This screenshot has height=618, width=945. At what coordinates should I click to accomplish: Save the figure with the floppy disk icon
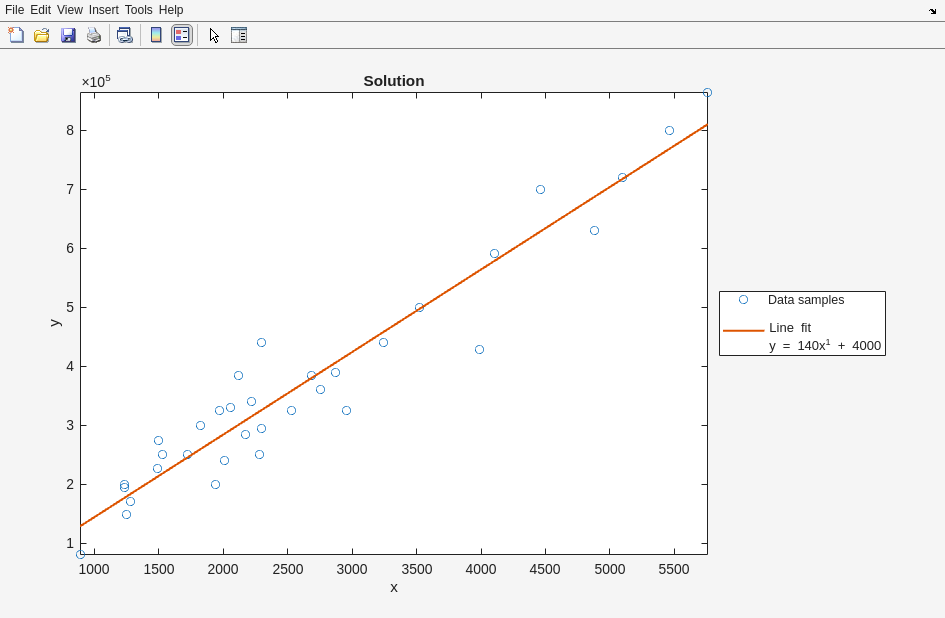68,35
